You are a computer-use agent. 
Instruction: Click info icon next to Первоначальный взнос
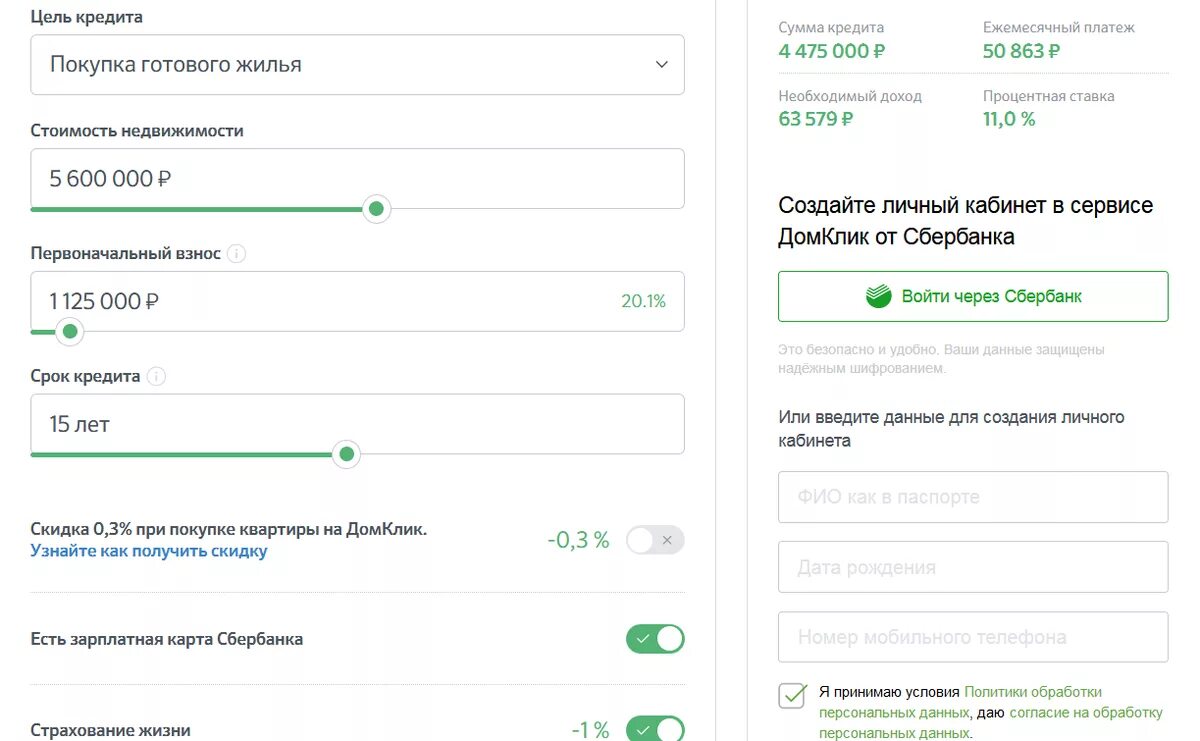(x=236, y=254)
